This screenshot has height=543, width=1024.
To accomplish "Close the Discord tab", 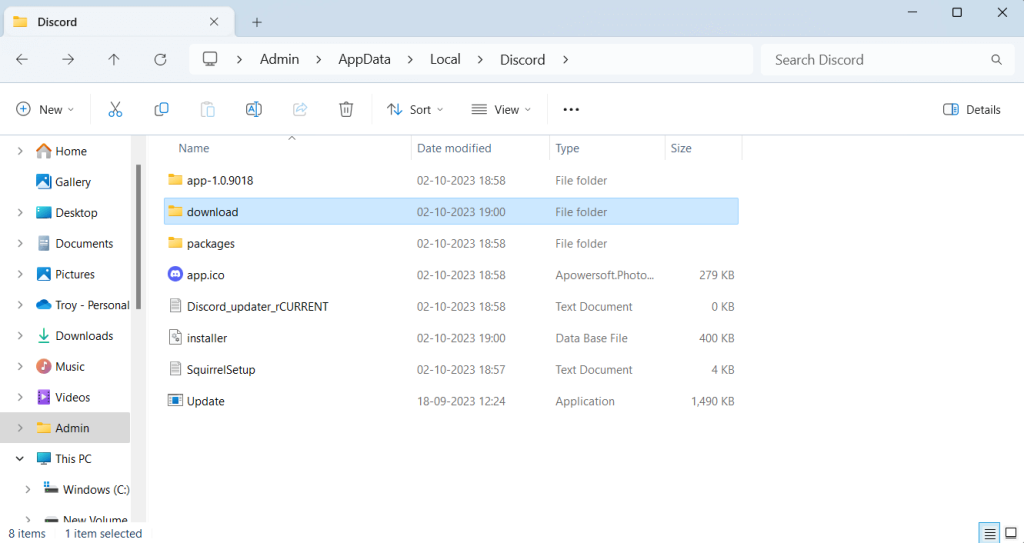I will [x=214, y=22].
